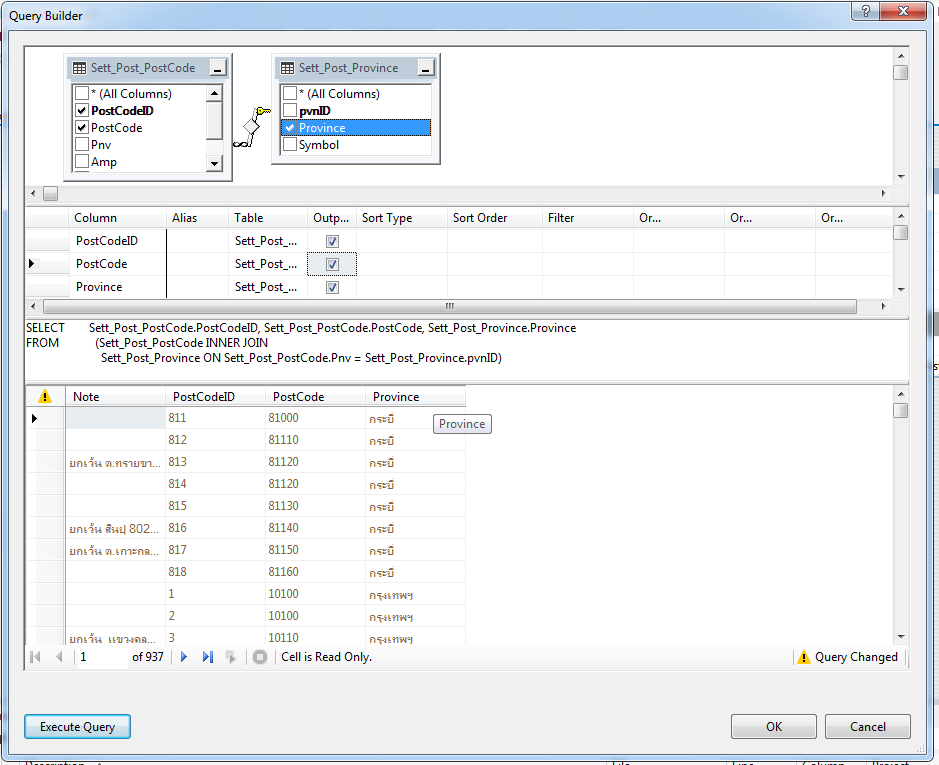This screenshot has width=939, height=765.
Task: Check the Symbol column checkbox
Action: pos(290,145)
